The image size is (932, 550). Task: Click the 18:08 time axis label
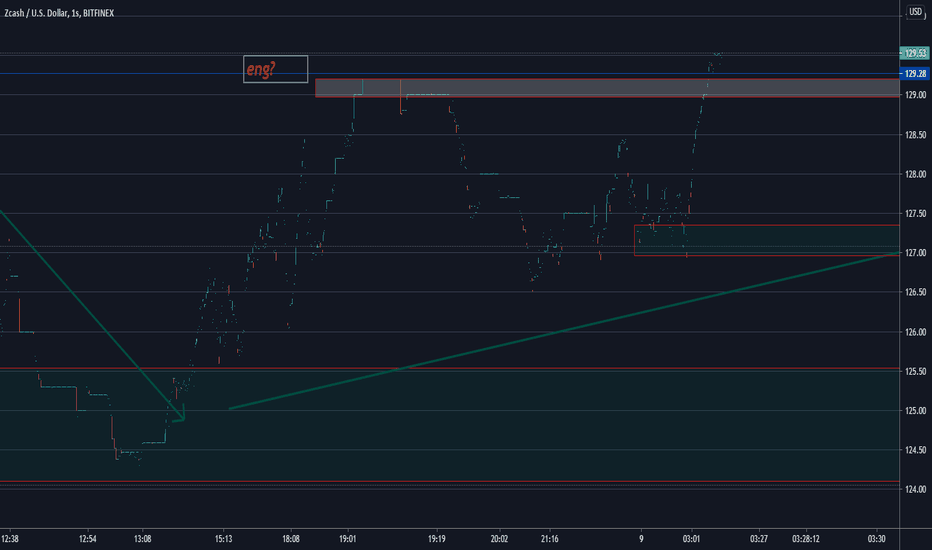click(x=291, y=539)
